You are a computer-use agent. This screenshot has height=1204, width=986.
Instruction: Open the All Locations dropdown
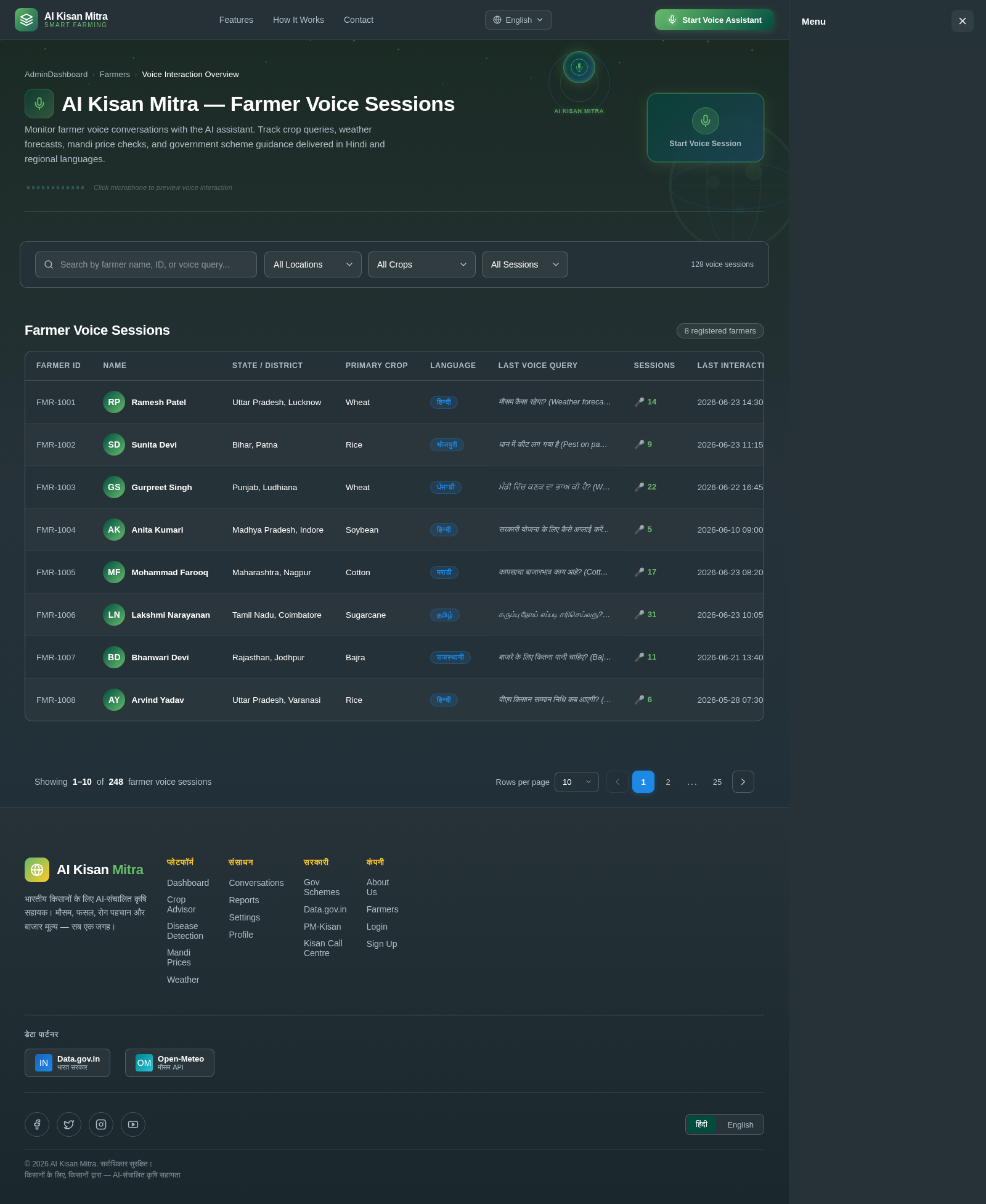pyautogui.click(x=313, y=264)
